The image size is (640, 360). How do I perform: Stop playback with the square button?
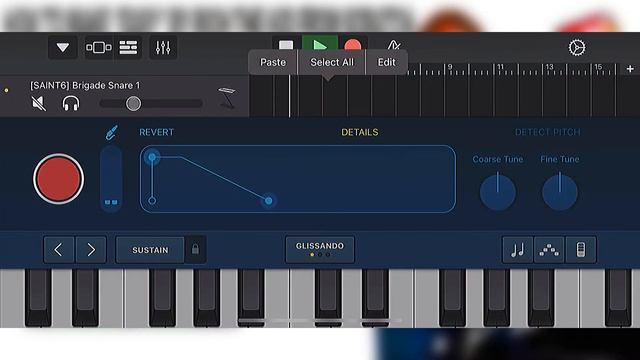(x=286, y=44)
